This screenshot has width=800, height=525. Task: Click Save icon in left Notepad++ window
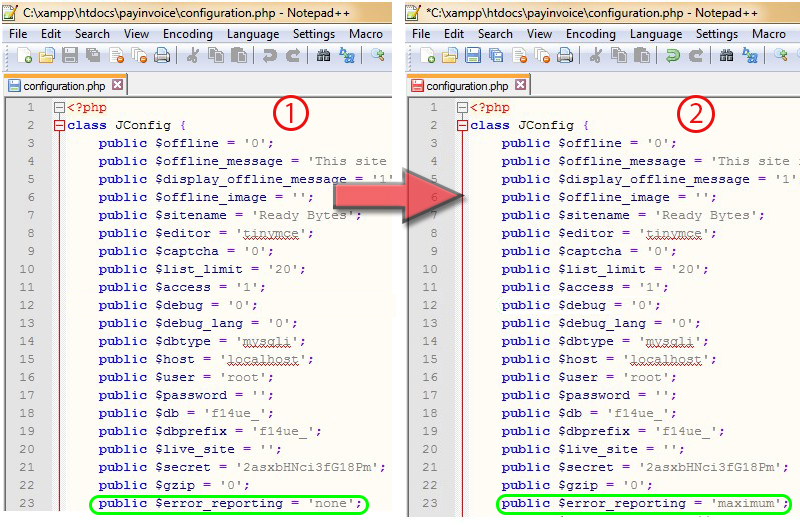coord(70,55)
